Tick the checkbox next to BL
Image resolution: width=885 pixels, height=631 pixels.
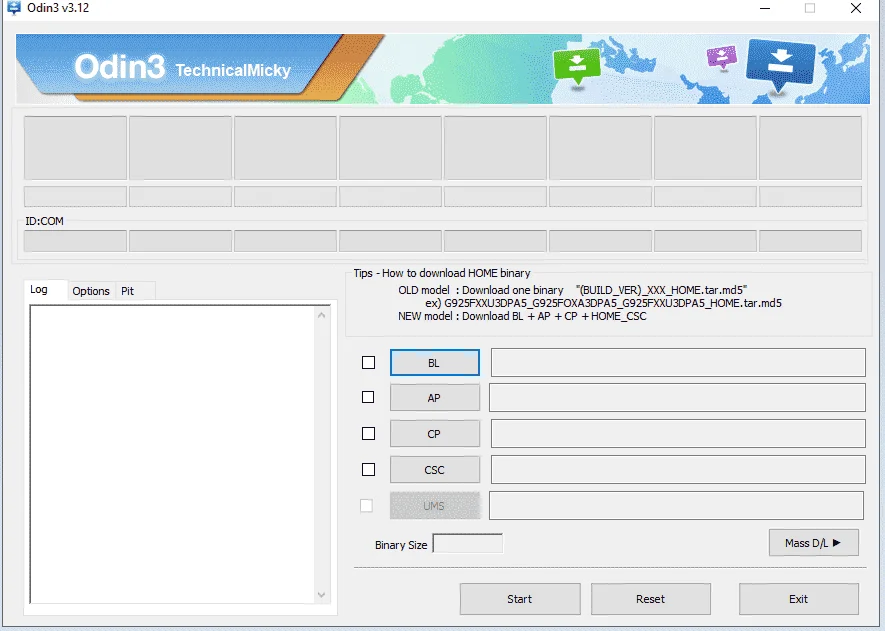368,362
